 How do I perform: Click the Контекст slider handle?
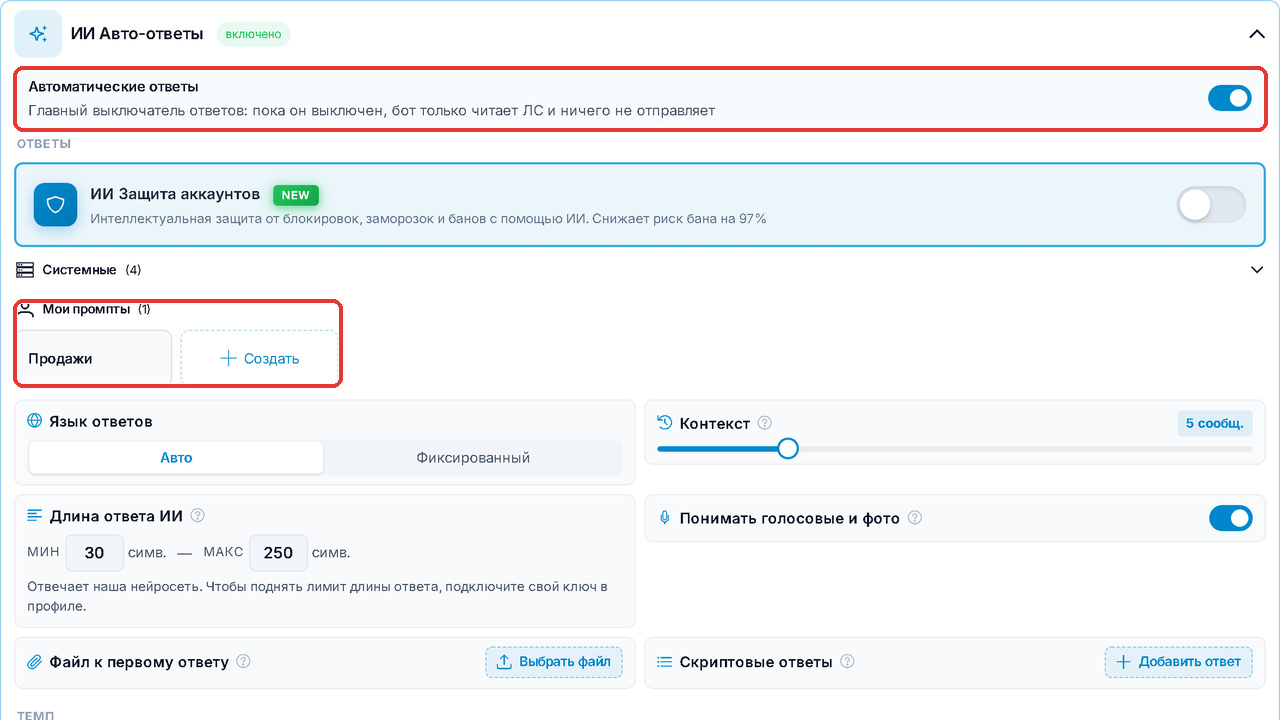788,449
